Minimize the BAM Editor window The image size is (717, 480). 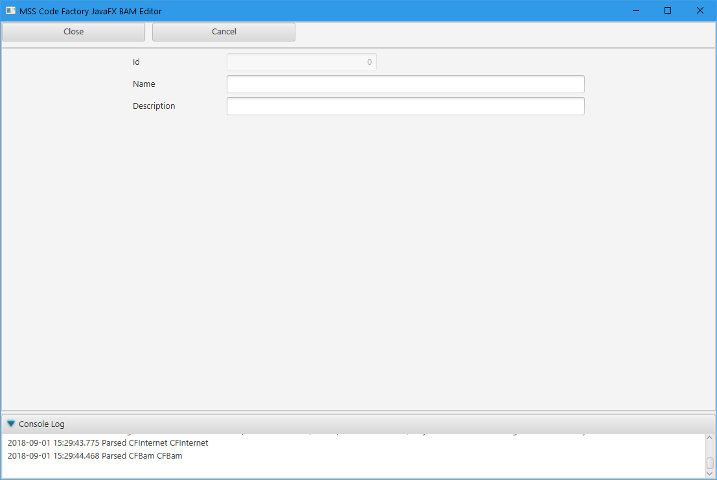pos(635,10)
